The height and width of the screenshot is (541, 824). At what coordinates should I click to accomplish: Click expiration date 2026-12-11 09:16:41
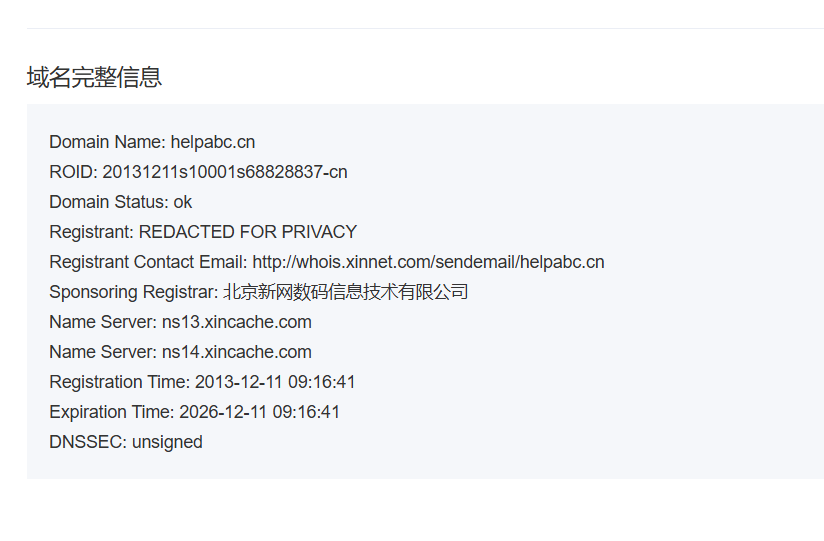pos(260,412)
